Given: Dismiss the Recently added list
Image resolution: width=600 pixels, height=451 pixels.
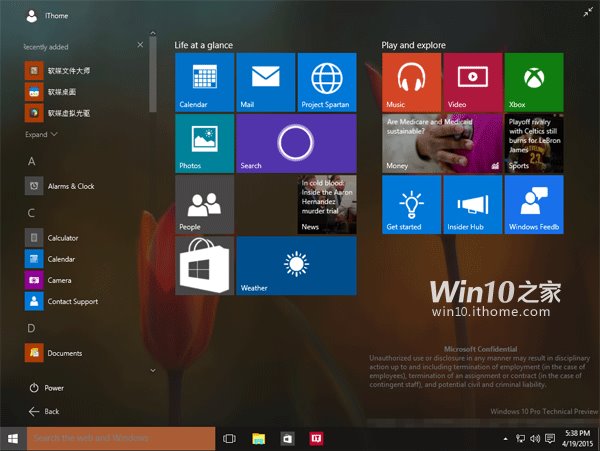Looking at the screenshot, I should pyautogui.click(x=140, y=45).
